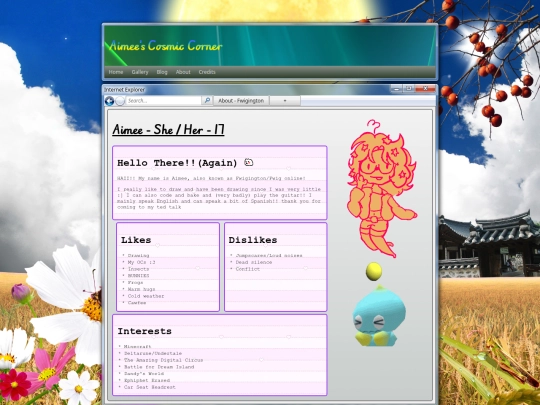Screen dimensions: 540x405
Task: Click Jumpscares/Loud noises in Dislikes
Action: pyautogui.click(x=269, y=256)
